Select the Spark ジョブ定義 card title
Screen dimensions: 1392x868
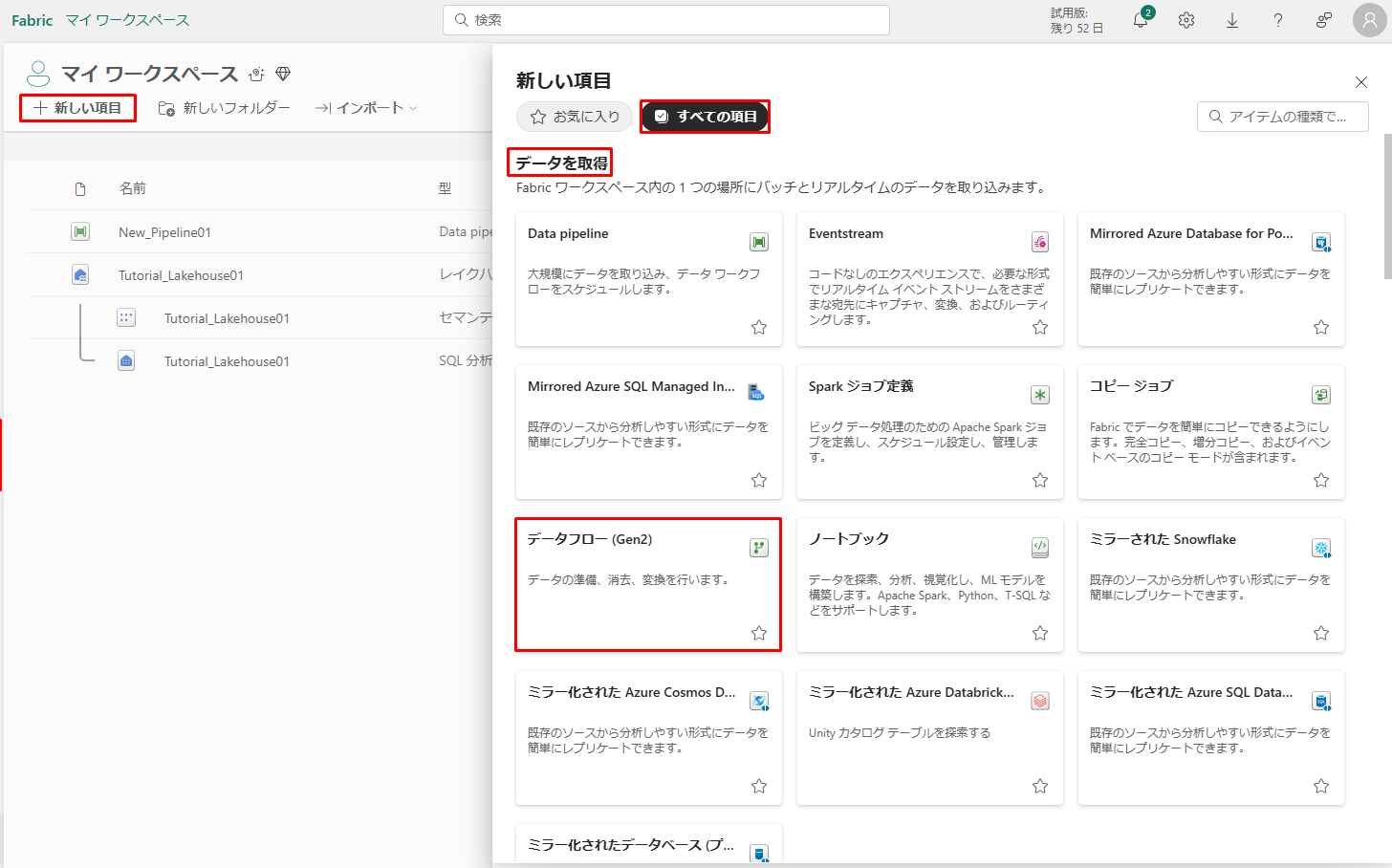click(x=861, y=386)
